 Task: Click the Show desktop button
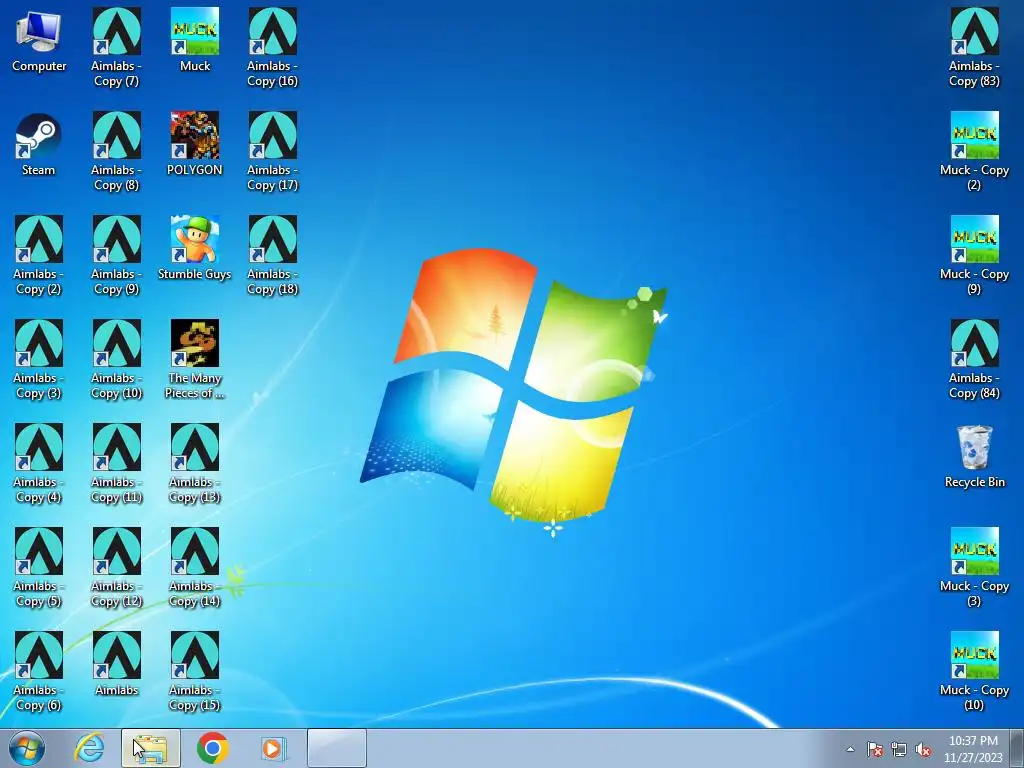(1016, 748)
